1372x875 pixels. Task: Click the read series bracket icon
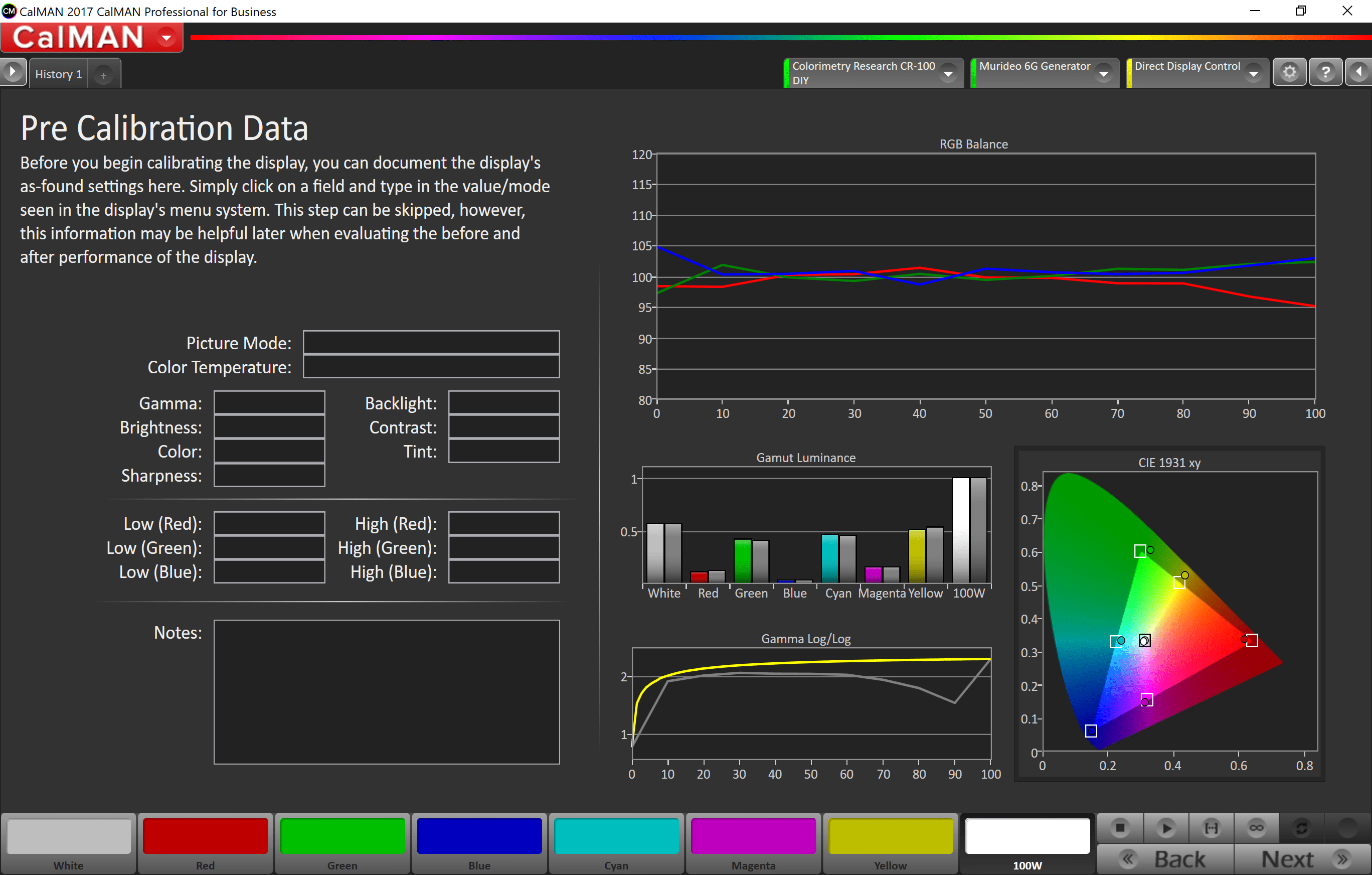[1211, 828]
